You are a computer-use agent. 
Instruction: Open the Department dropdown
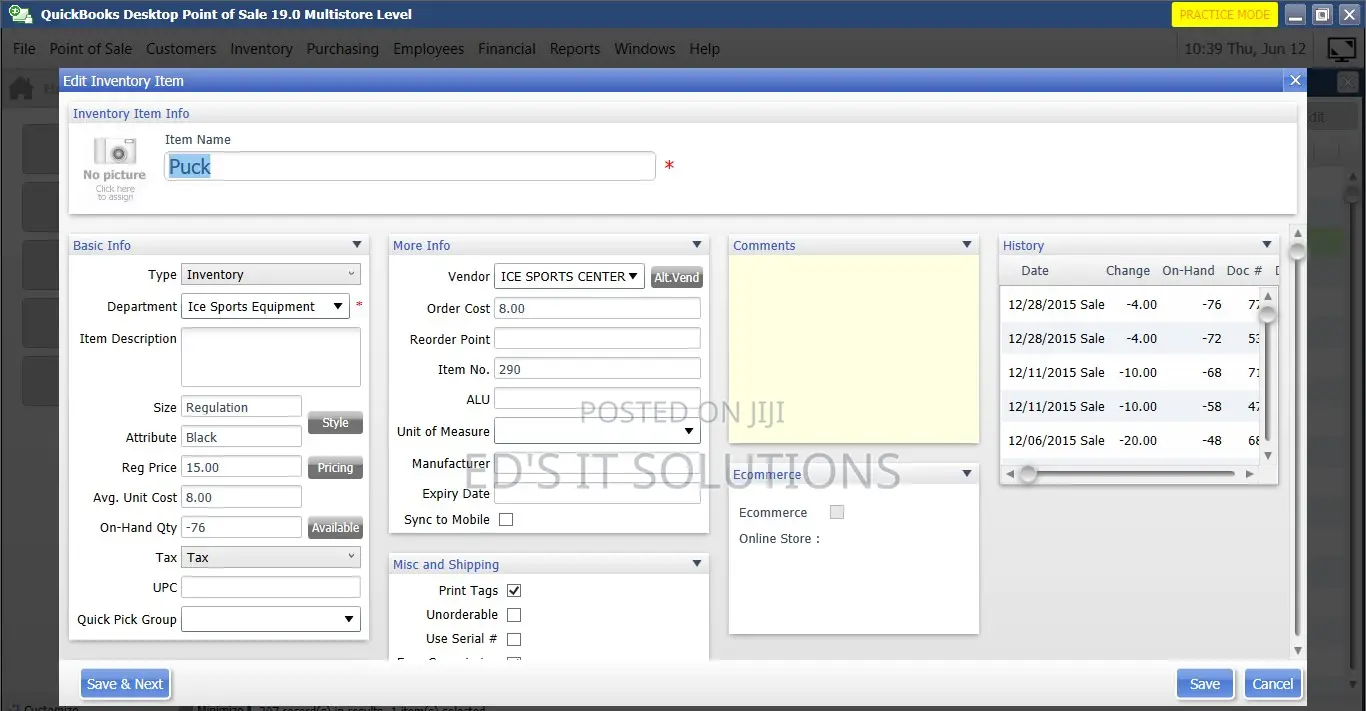click(265, 307)
